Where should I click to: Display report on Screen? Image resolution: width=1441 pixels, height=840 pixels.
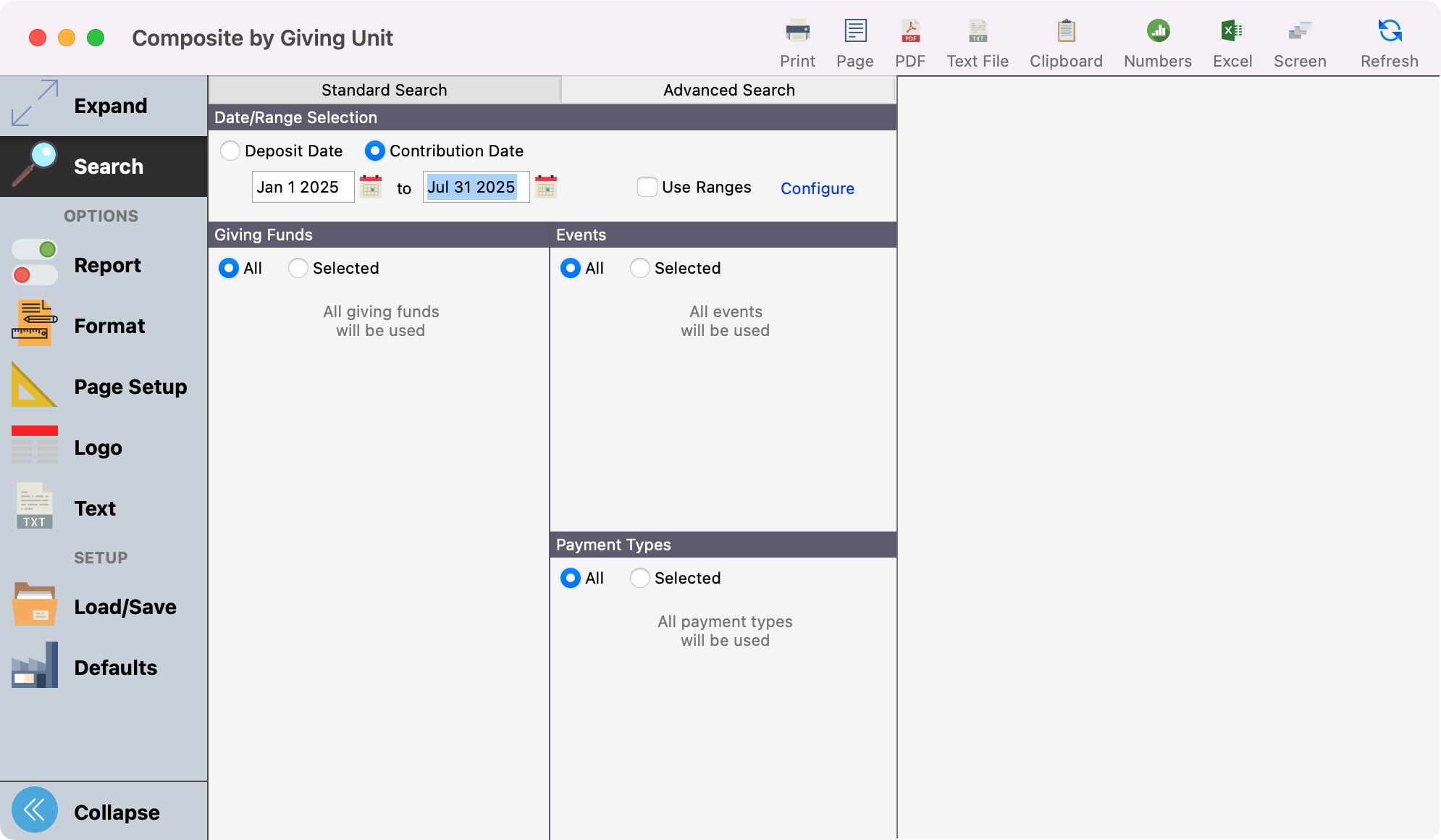tap(1299, 40)
